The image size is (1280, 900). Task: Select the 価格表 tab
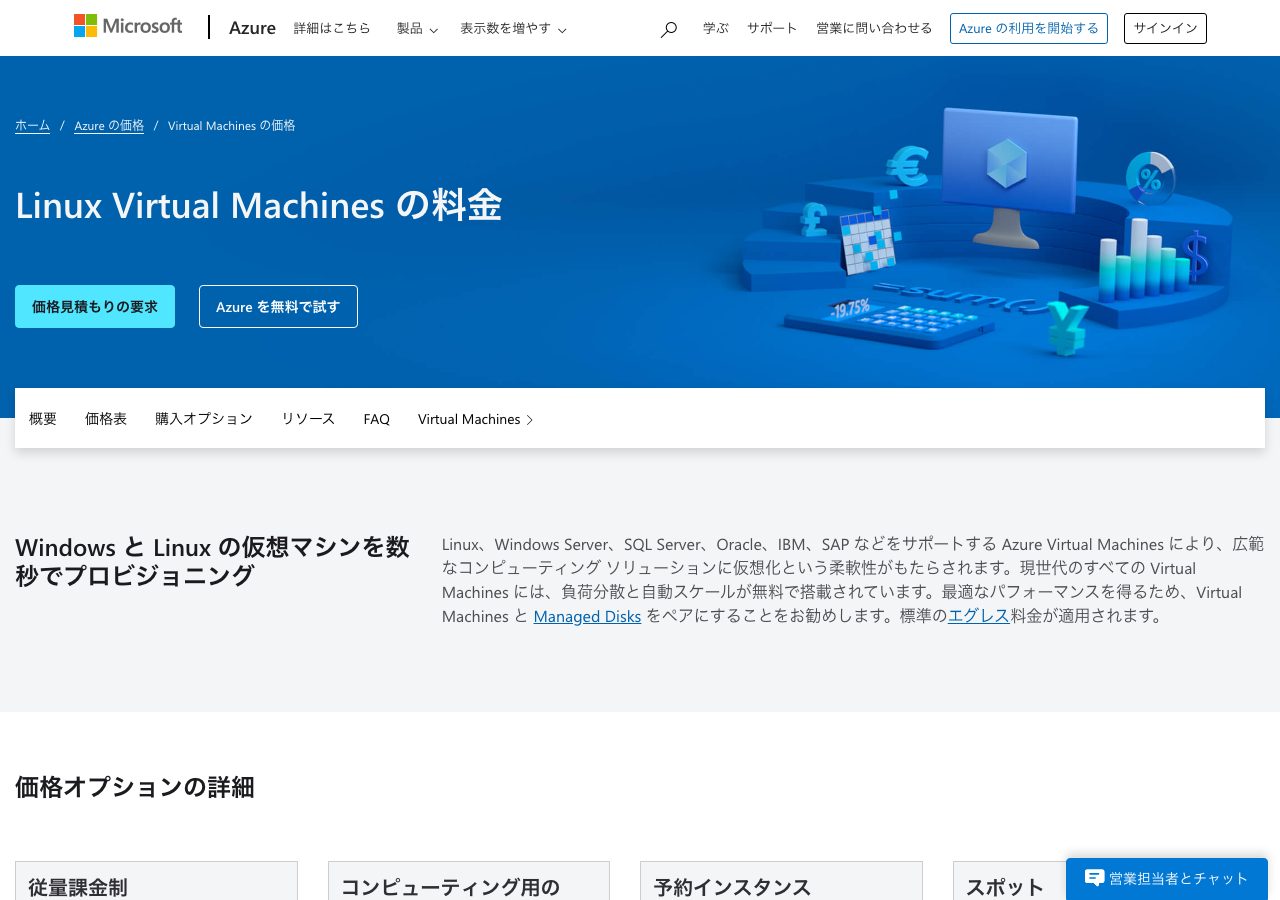[106, 419]
